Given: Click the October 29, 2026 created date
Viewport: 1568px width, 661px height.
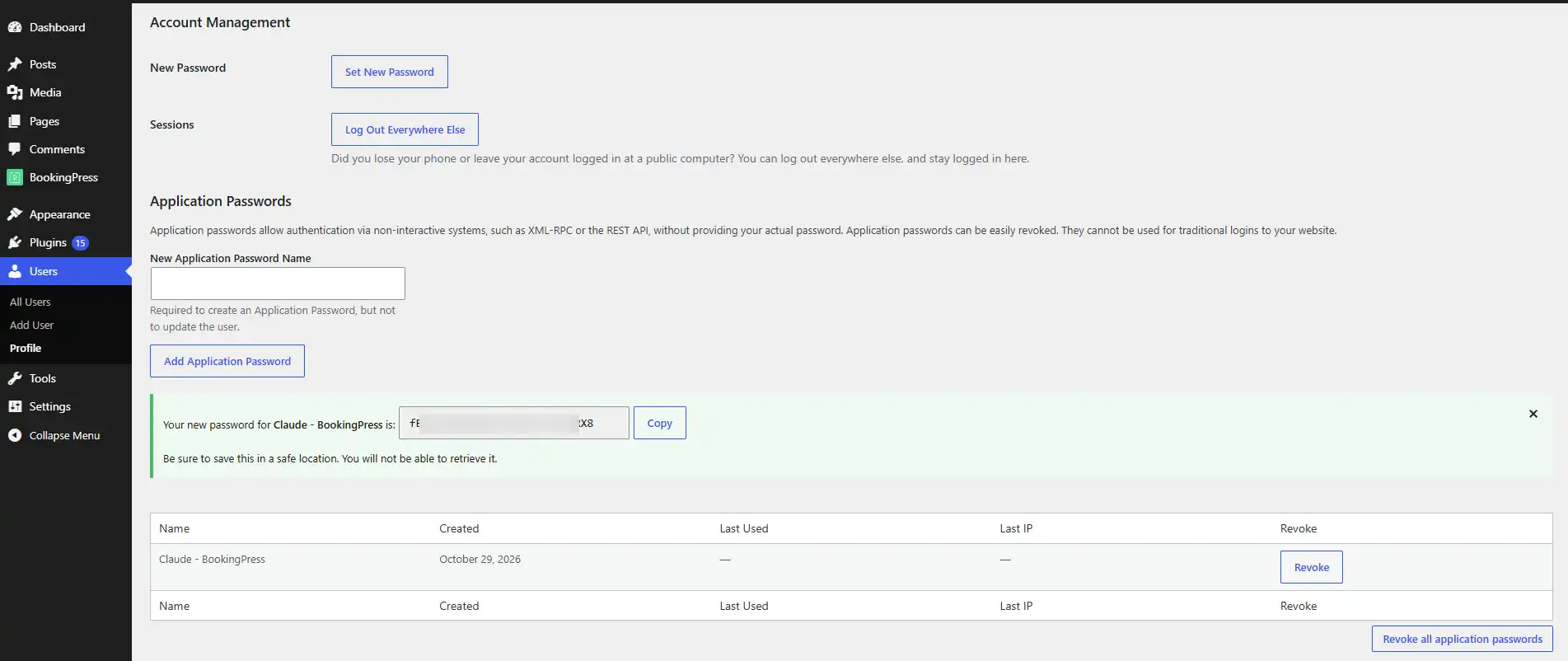Looking at the screenshot, I should point(480,559).
